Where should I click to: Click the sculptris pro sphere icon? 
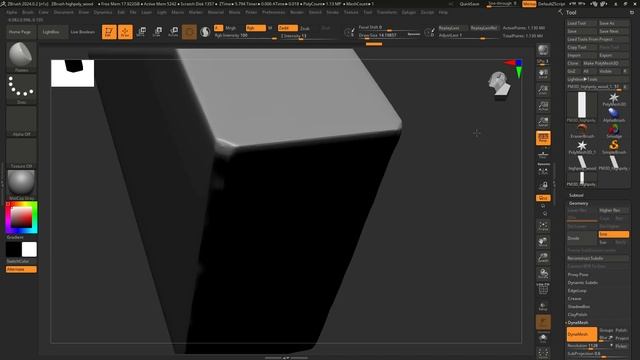pyautogui.click(x=205, y=32)
